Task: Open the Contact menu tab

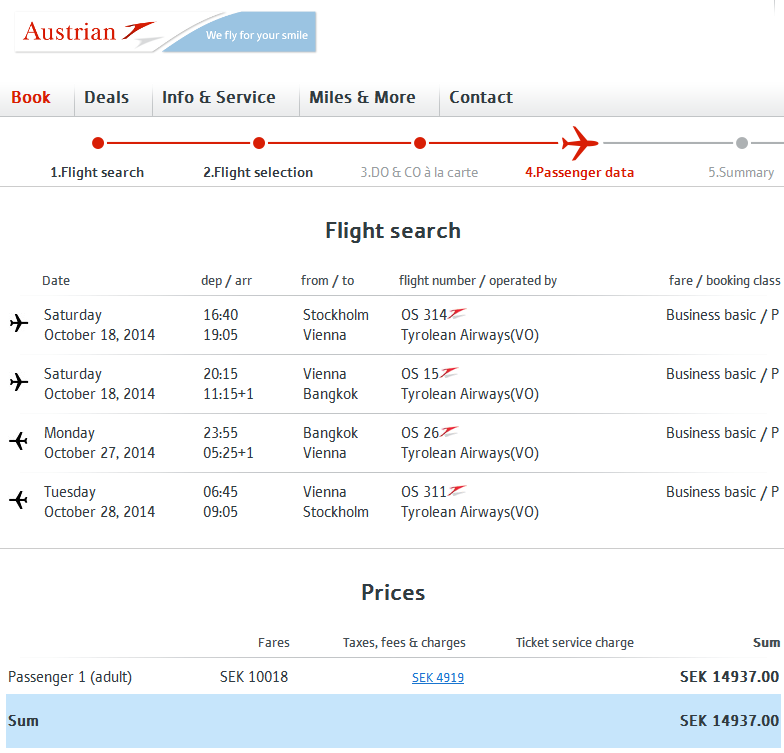Action: tap(480, 97)
